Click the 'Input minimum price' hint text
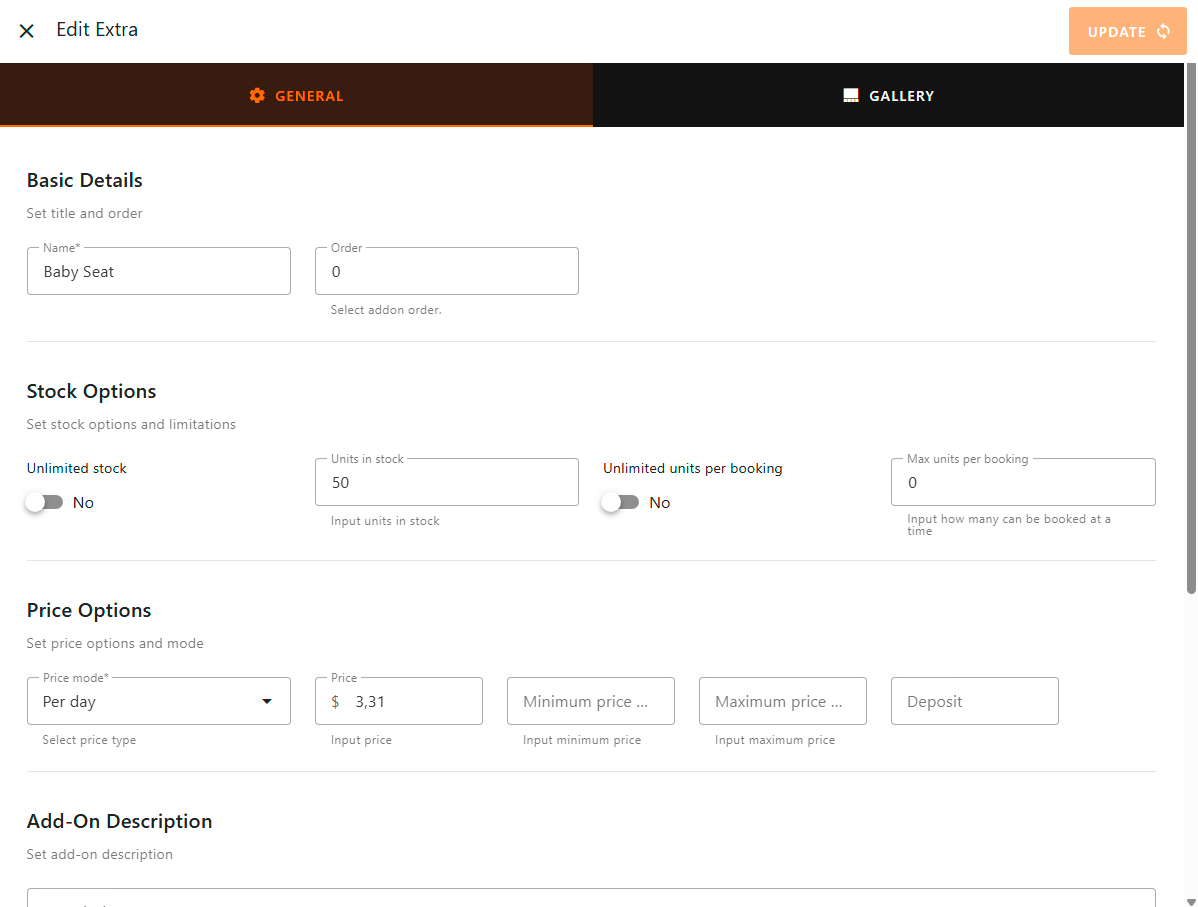The height and width of the screenshot is (907, 1198). pos(582,740)
